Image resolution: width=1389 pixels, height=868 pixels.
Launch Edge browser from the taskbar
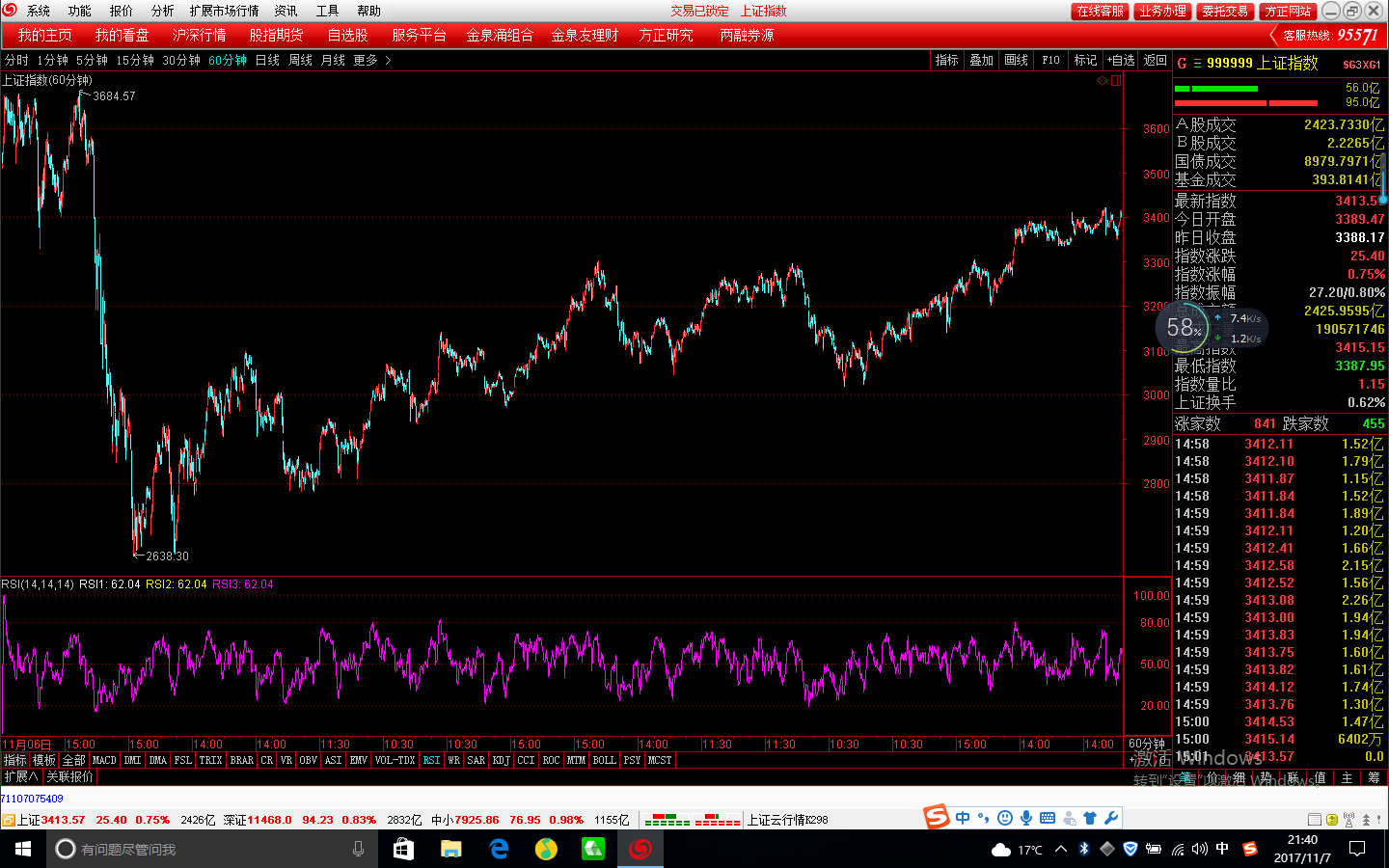499,849
